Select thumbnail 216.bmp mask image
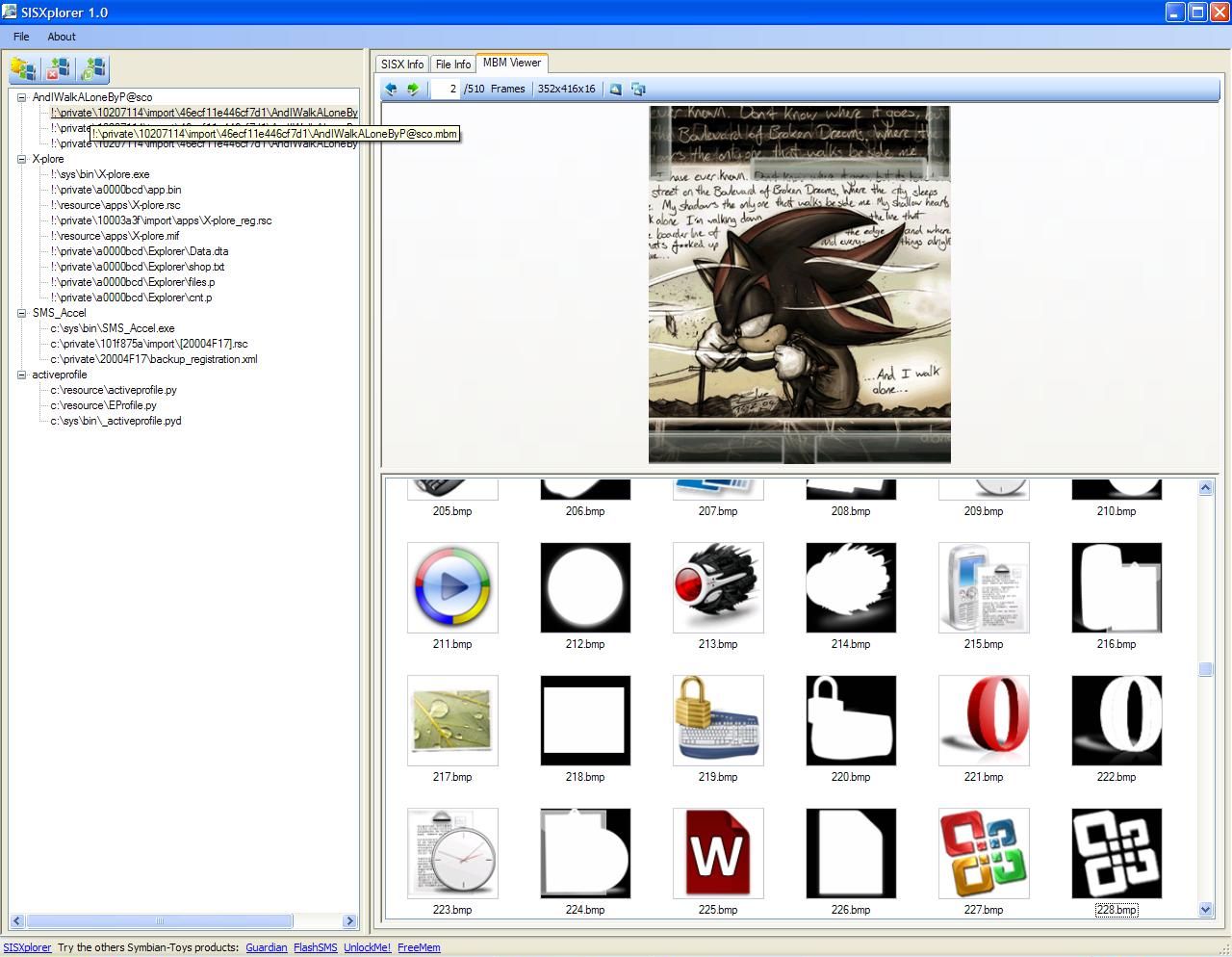Viewport: 1232px width, 957px height. (1116, 587)
